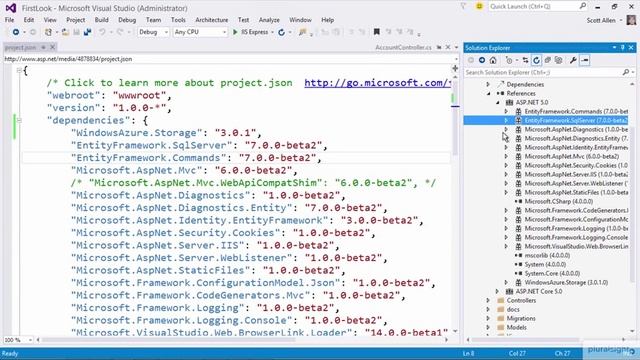Open the File menu
The width and height of the screenshot is (640, 360).
[x=9, y=20]
